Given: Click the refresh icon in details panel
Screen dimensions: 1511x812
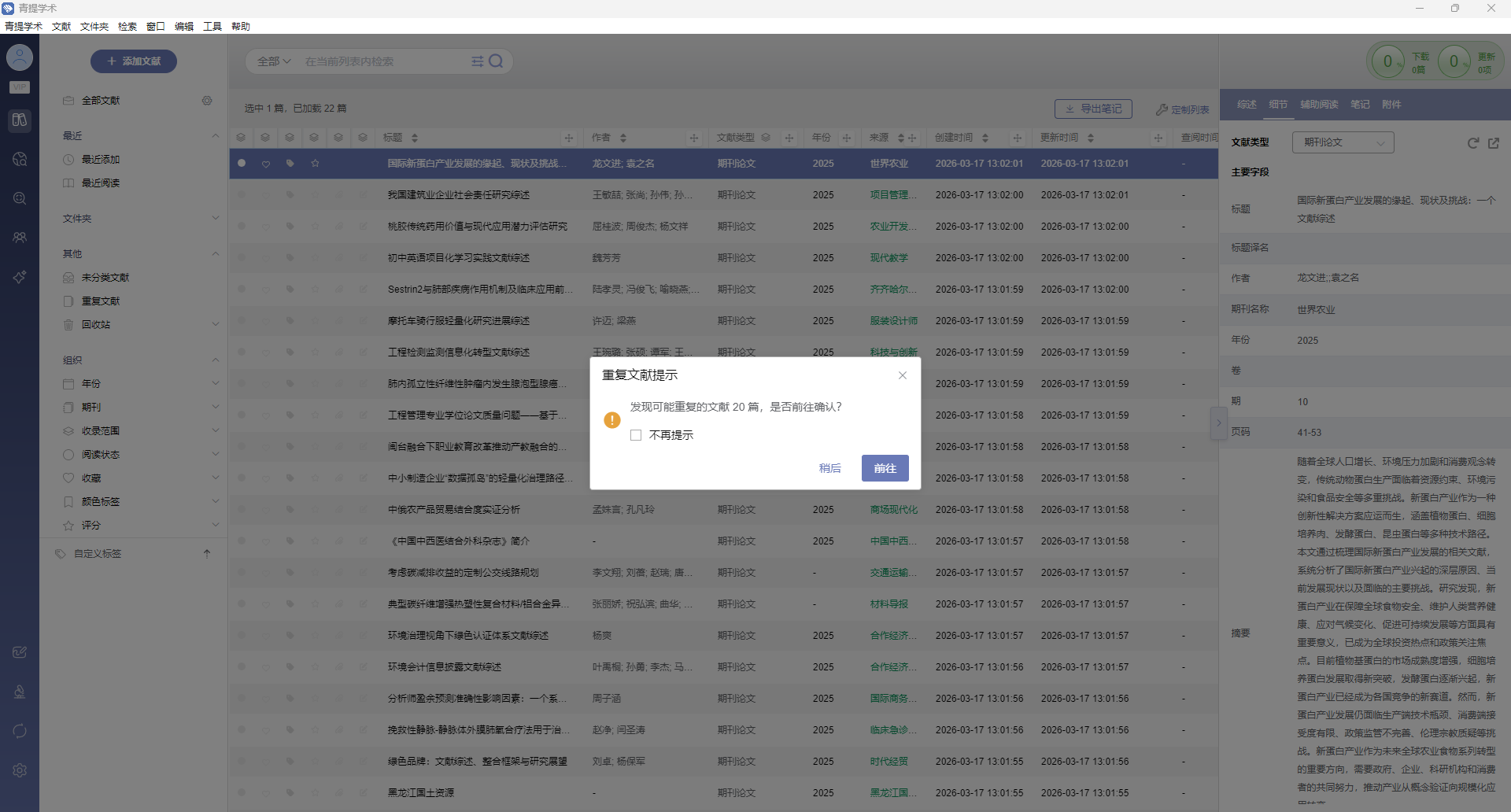Looking at the screenshot, I should [1472, 143].
